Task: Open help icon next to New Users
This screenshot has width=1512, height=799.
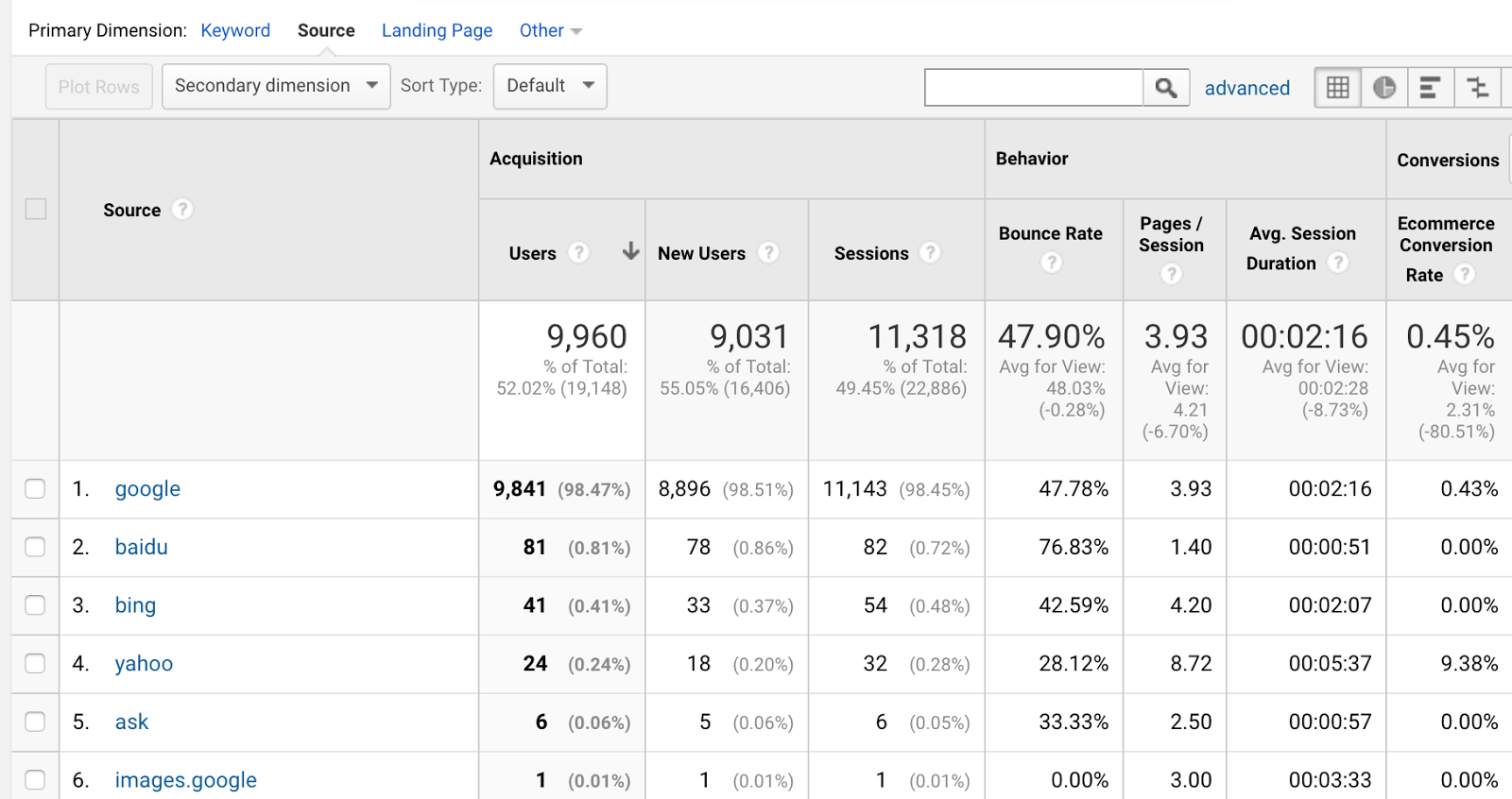Action: (768, 252)
